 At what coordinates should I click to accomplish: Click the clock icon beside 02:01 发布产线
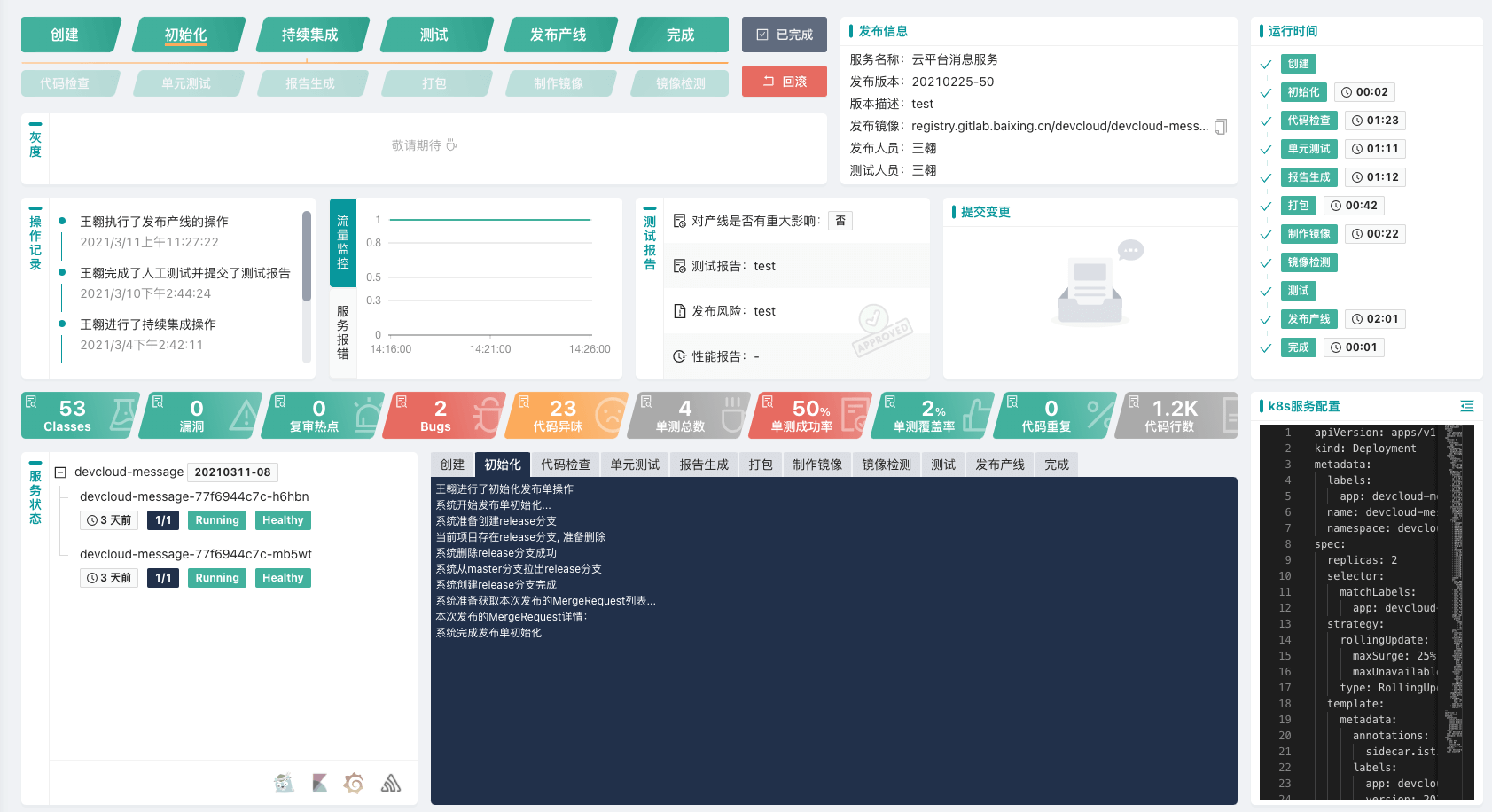(x=1356, y=319)
